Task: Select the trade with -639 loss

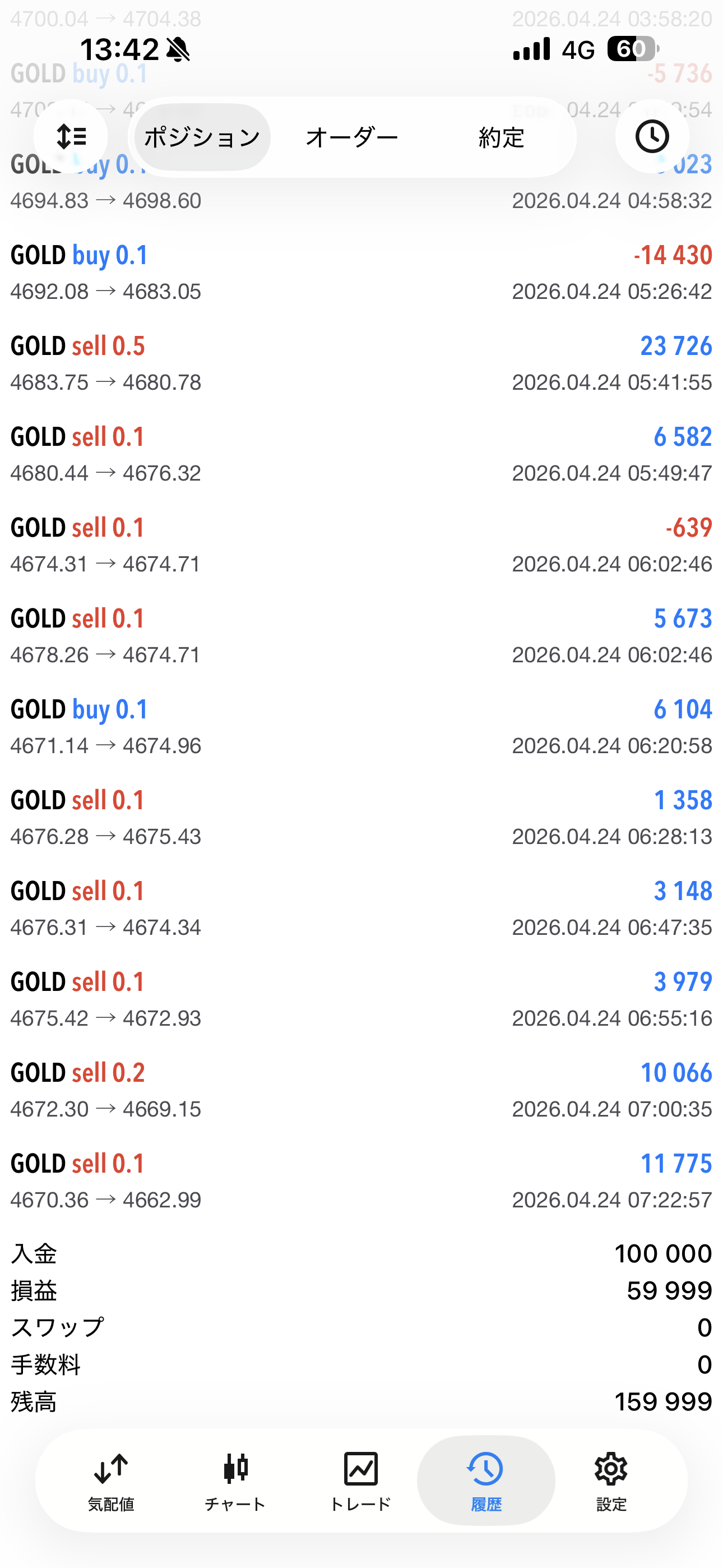Action: click(x=361, y=545)
